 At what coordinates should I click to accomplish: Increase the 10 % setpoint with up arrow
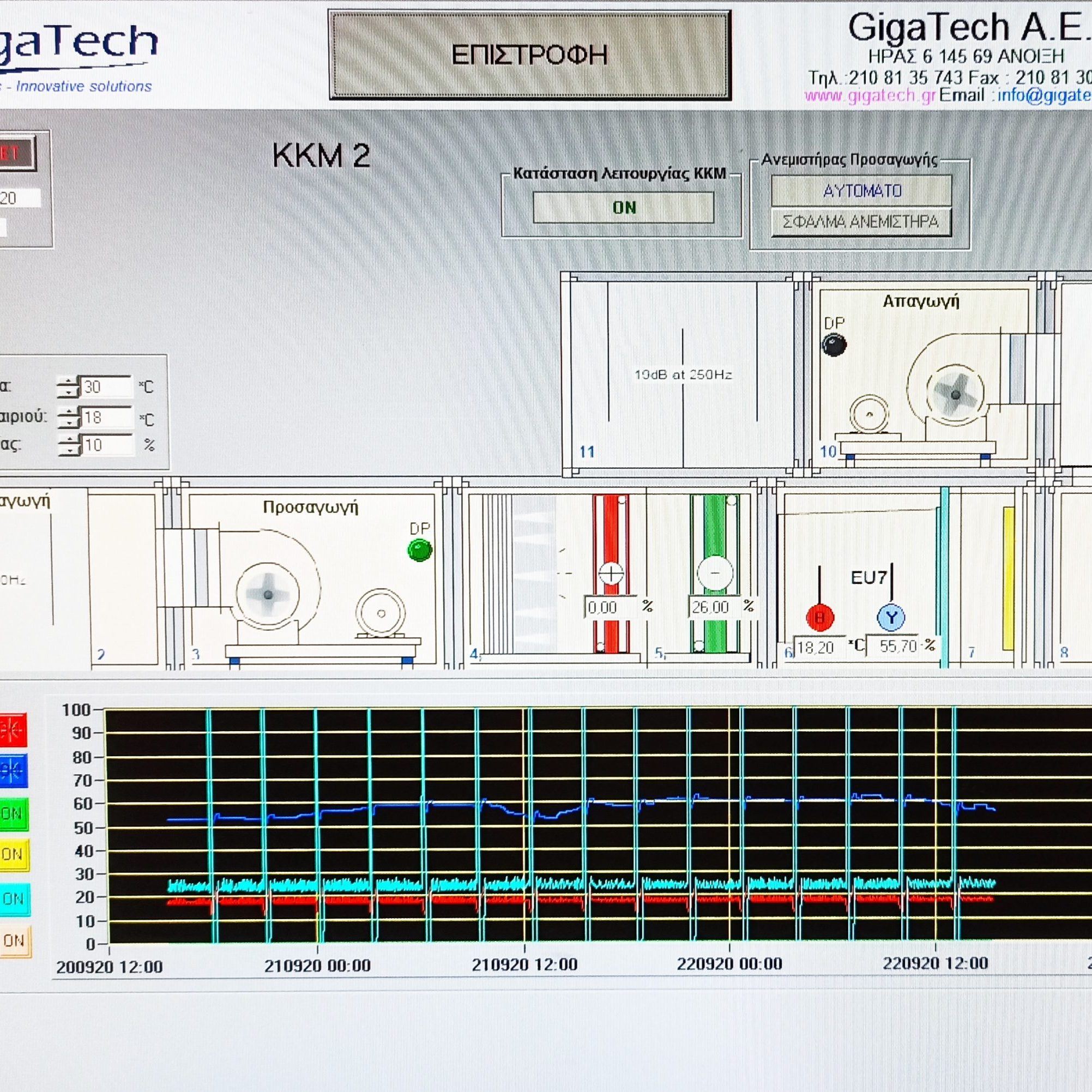point(69,440)
